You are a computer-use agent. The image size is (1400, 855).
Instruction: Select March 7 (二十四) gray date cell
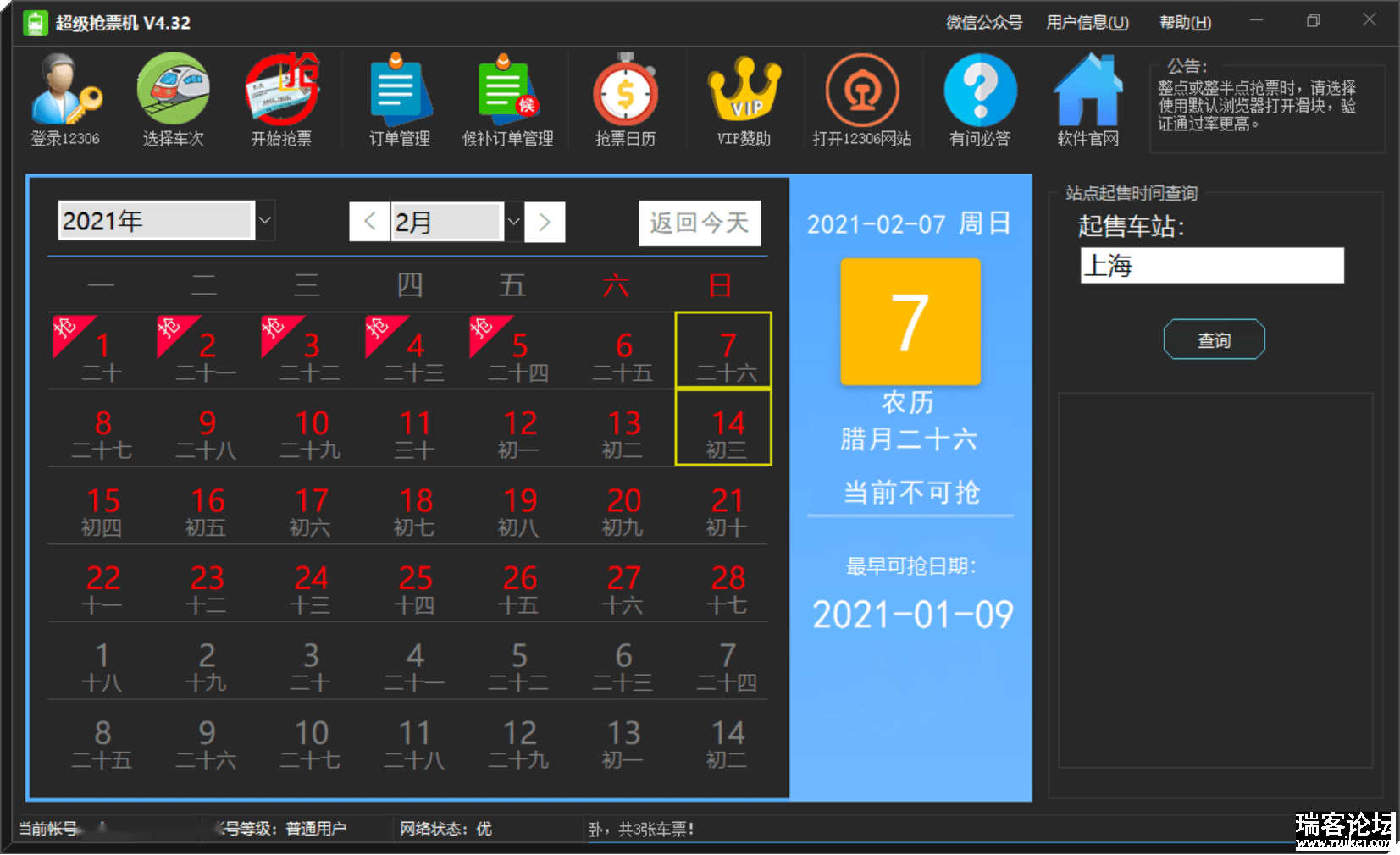coord(727,662)
